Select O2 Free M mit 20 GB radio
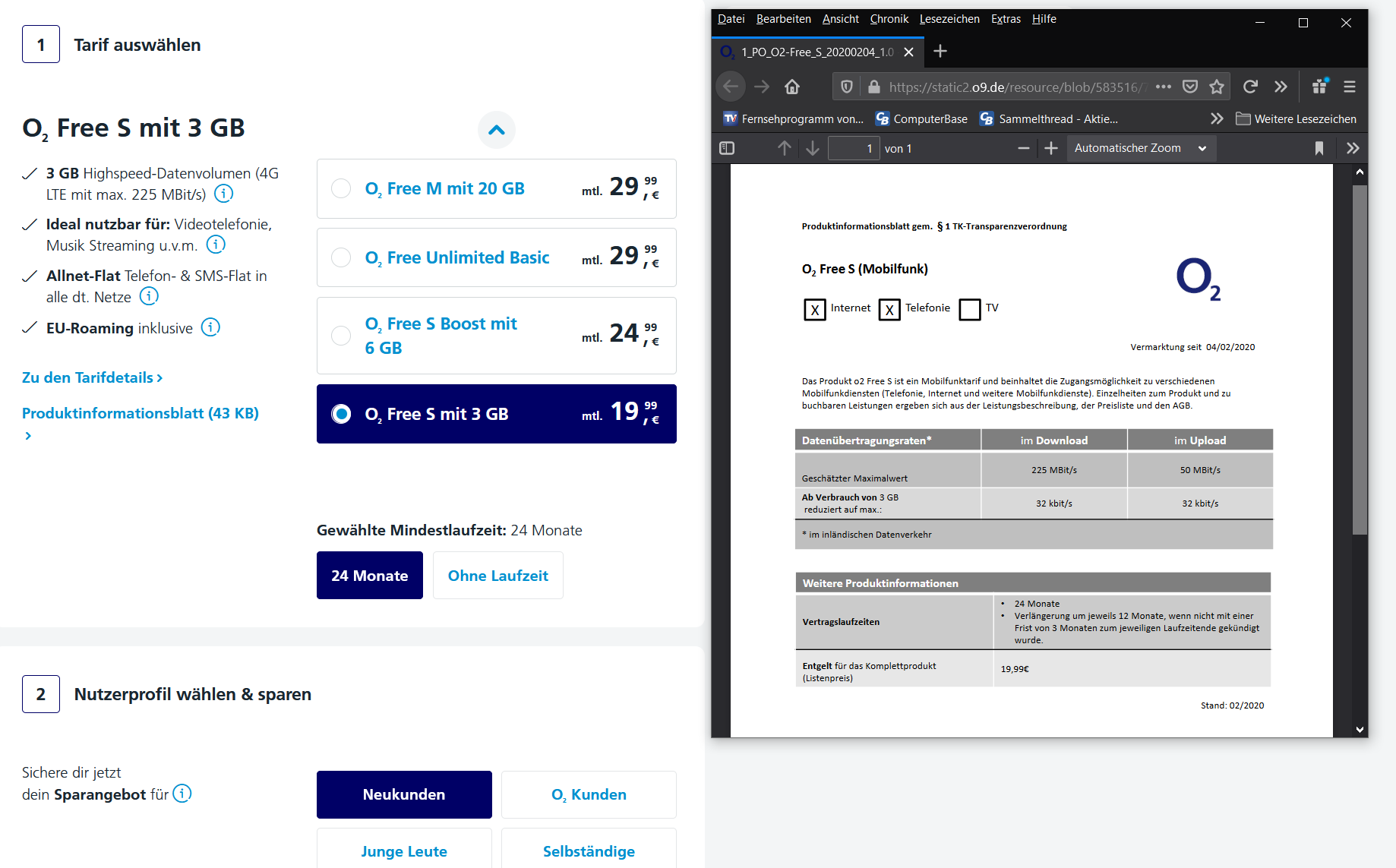 tap(341, 188)
